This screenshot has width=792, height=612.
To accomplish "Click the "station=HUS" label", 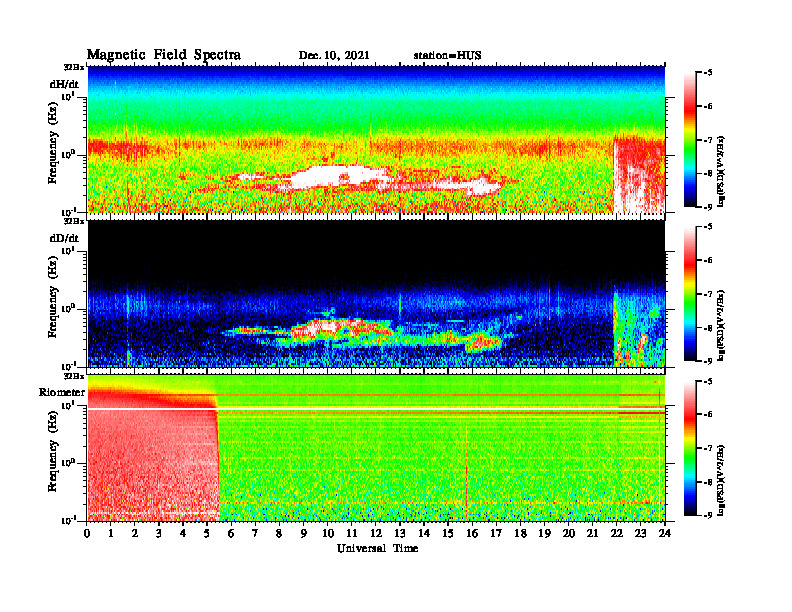I will coord(447,56).
